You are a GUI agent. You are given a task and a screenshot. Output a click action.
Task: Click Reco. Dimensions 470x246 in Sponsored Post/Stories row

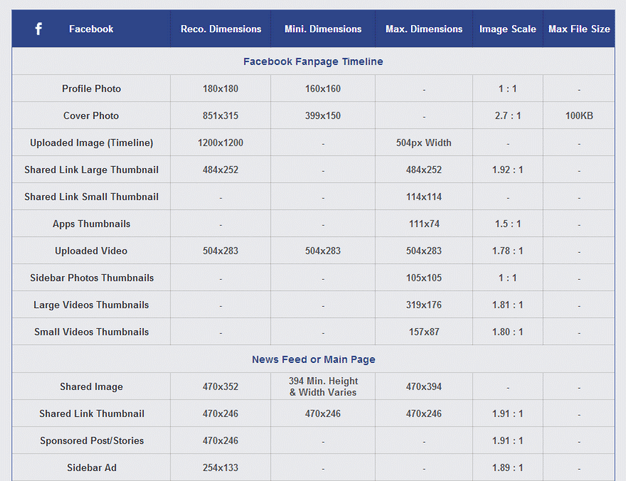point(220,441)
